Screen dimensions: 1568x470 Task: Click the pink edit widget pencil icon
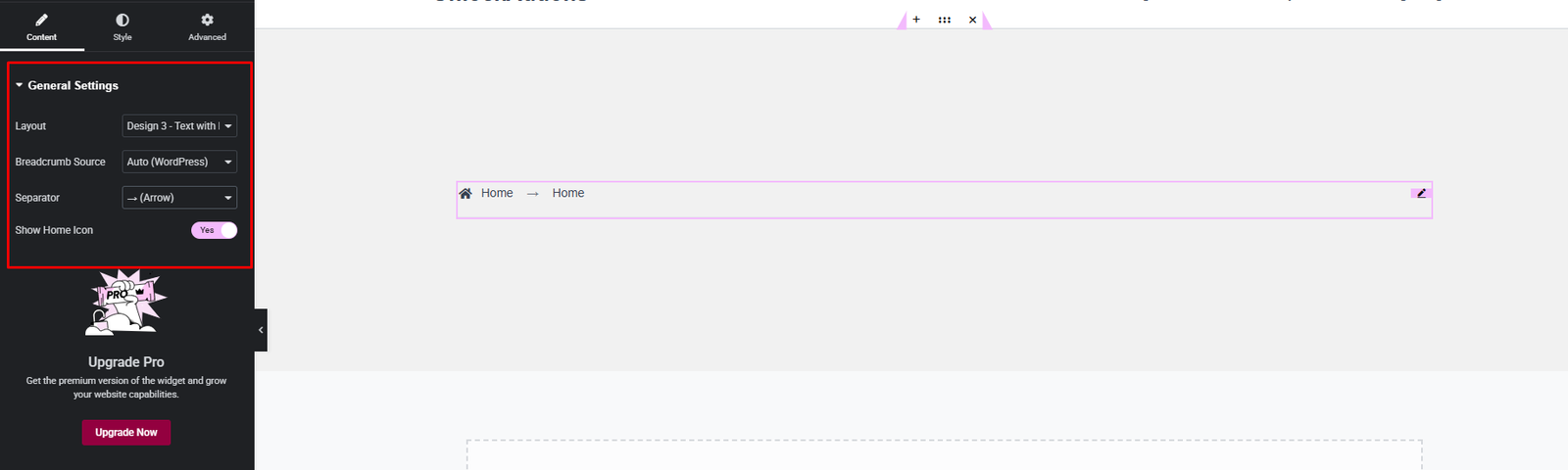pos(1421,193)
